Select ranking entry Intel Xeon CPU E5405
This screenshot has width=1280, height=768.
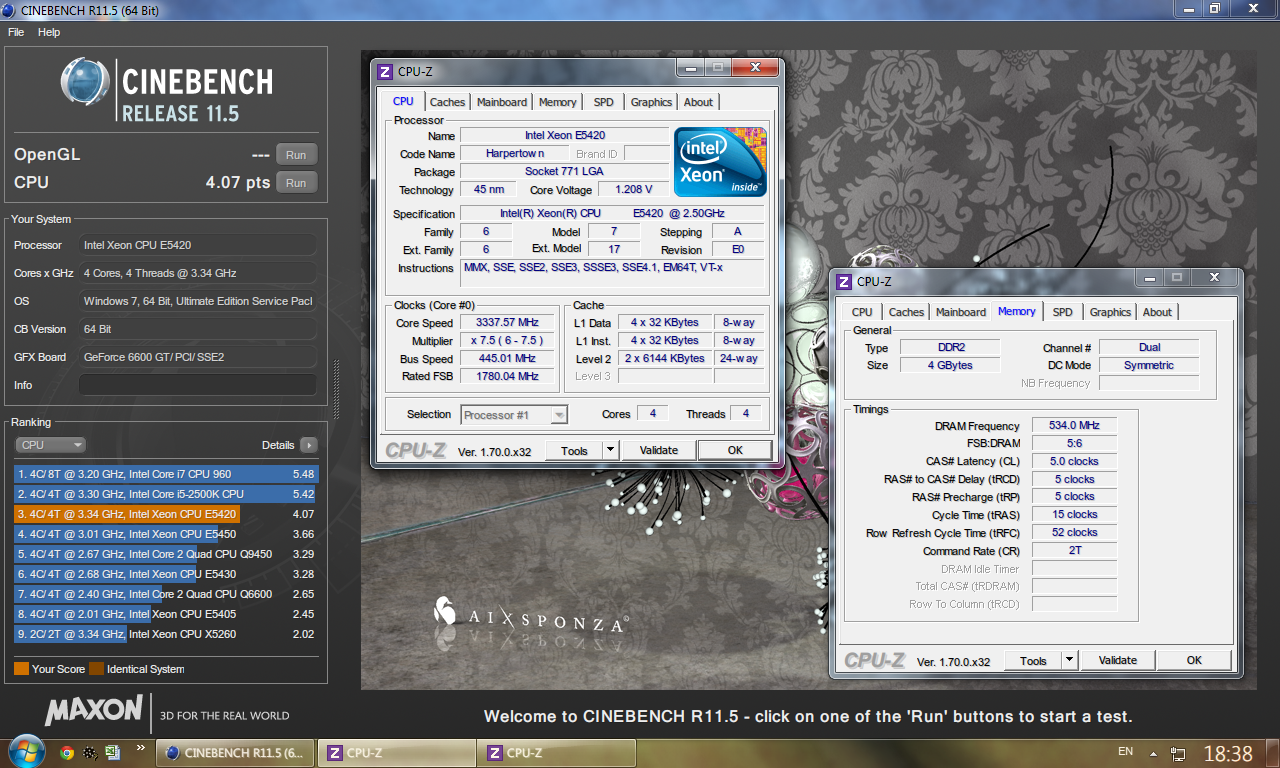pyautogui.click(x=165, y=614)
